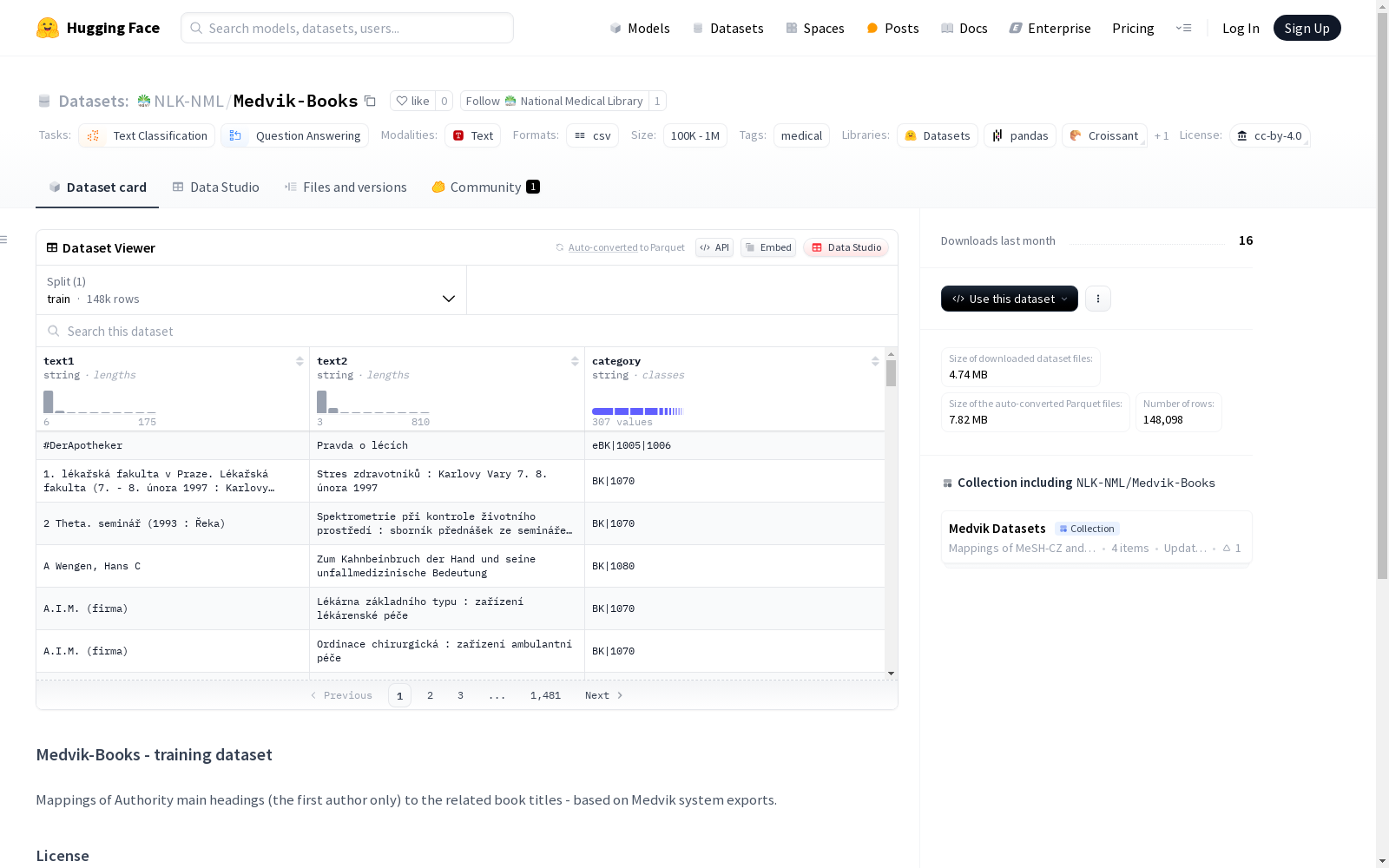Select the Text Classification task tag

147,135
